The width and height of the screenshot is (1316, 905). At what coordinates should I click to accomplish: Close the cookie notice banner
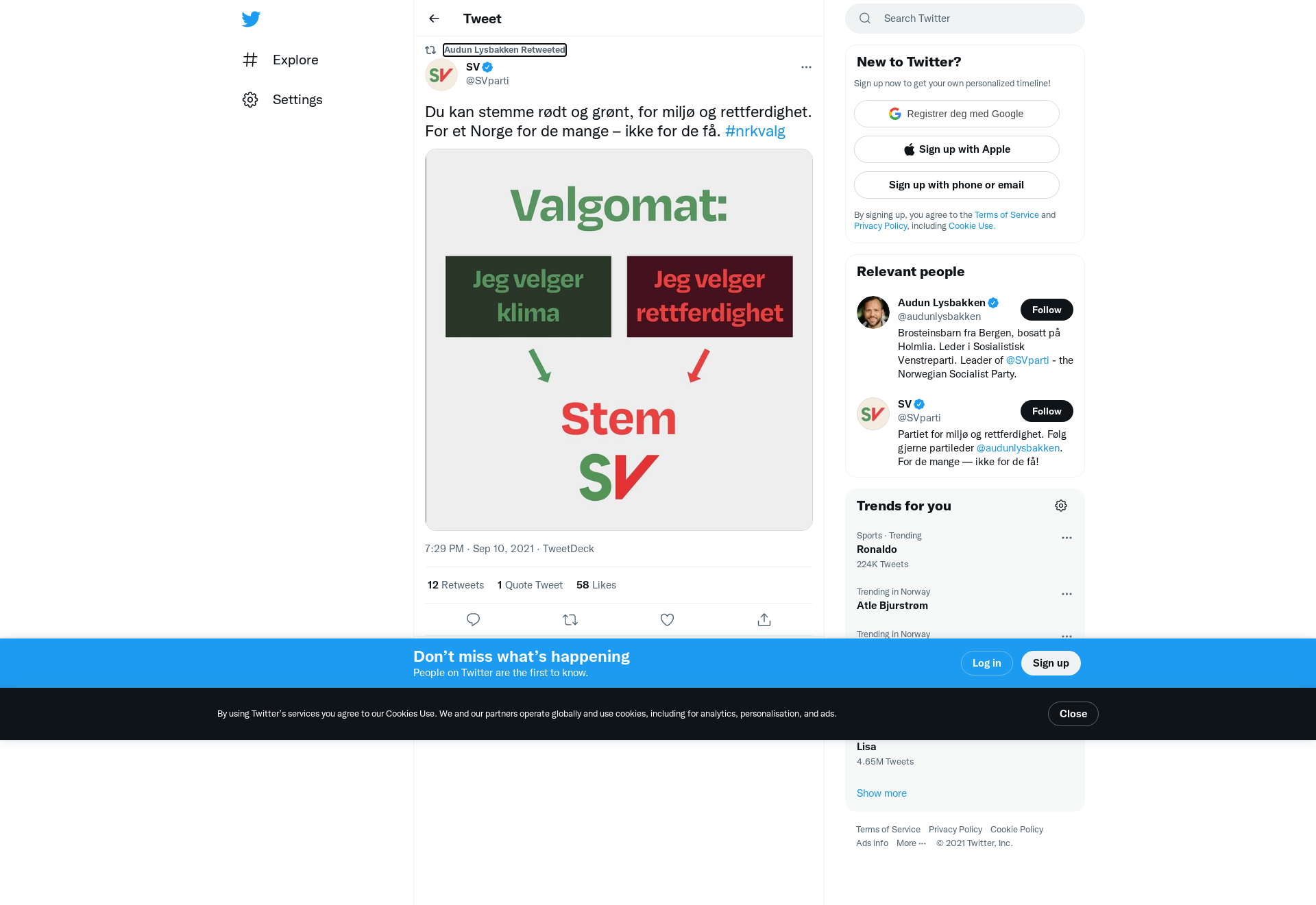[1073, 714]
